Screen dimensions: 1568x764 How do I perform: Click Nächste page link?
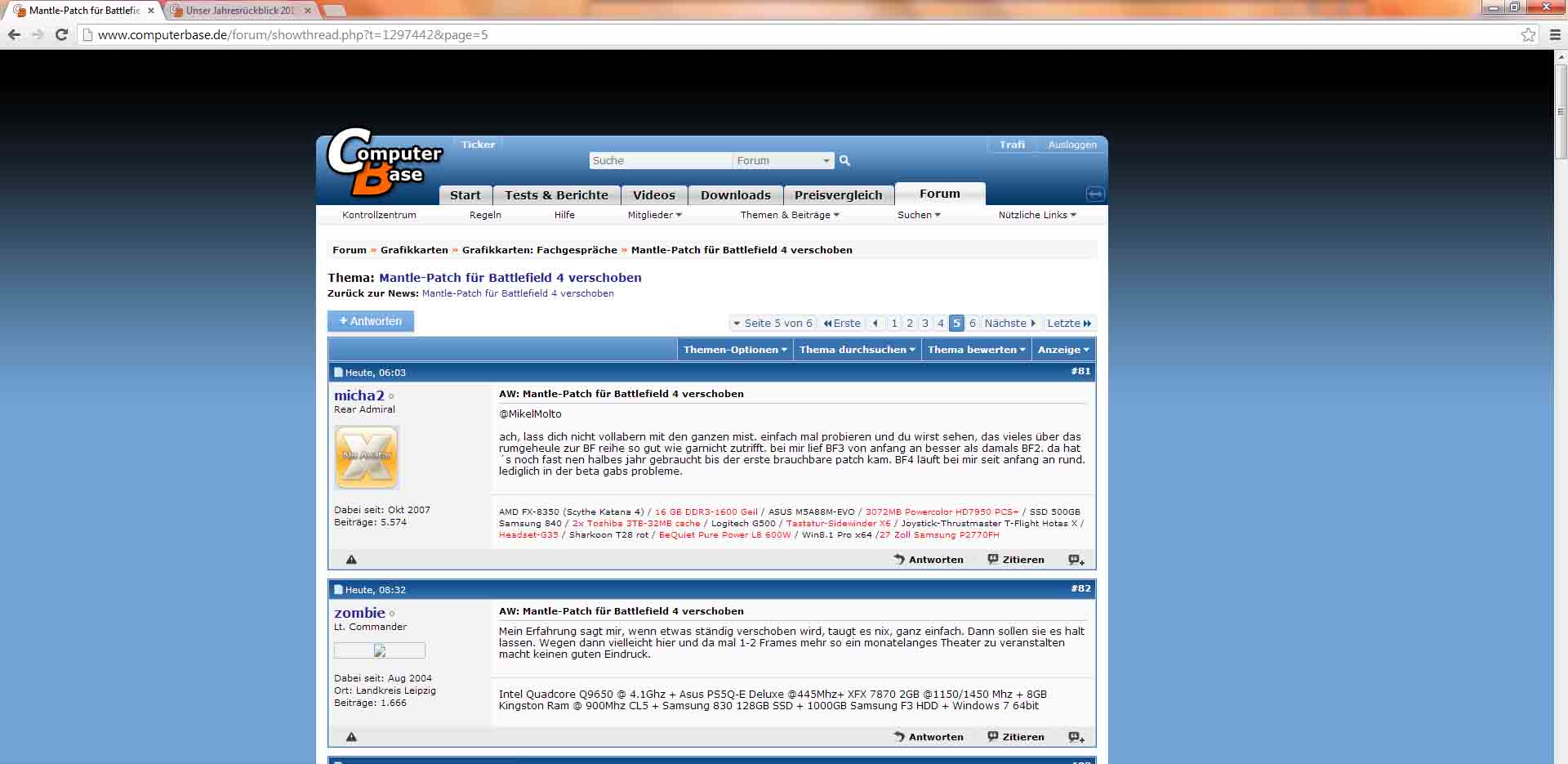tap(1010, 324)
